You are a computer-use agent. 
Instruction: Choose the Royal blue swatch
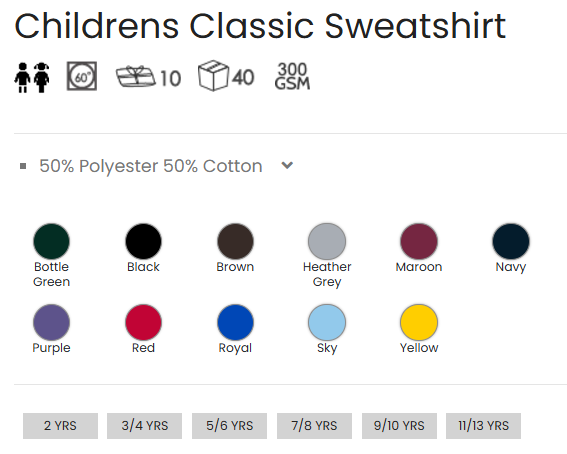(235, 322)
